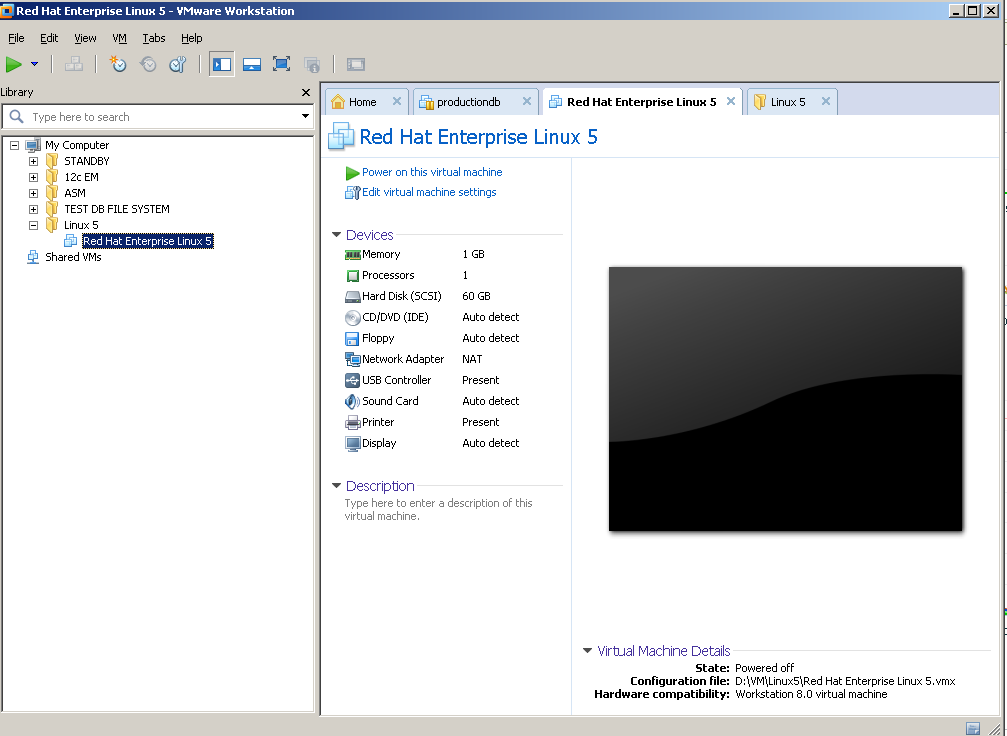Click the full screen mode icon
The height and width of the screenshot is (736, 1007).
pos(281,64)
